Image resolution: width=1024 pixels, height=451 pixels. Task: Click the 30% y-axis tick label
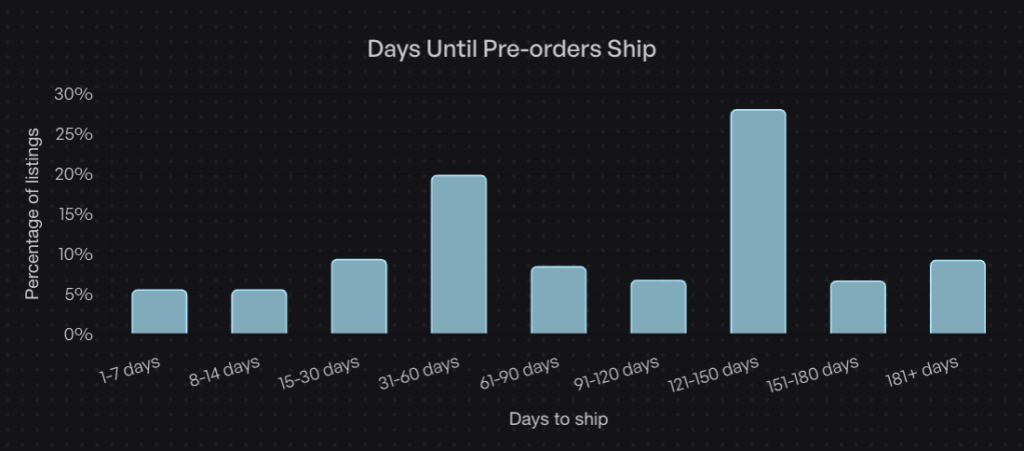click(x=73, y=94)
